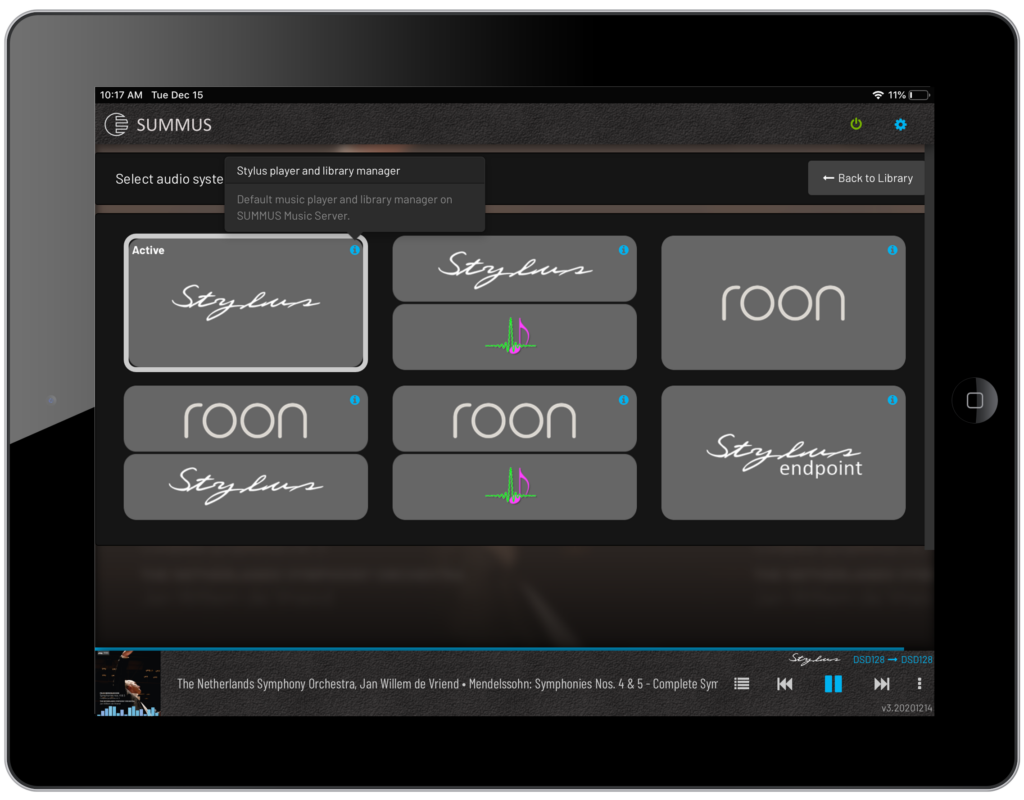Click tooltip title 'Stylus player and library manager'
The height and width of the screenshot is (800, 1024).
tap(318, 171)
